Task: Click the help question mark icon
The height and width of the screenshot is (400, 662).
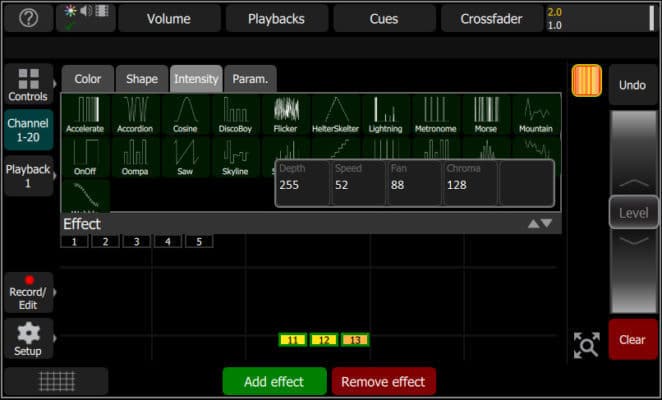Action: point(29,19)
